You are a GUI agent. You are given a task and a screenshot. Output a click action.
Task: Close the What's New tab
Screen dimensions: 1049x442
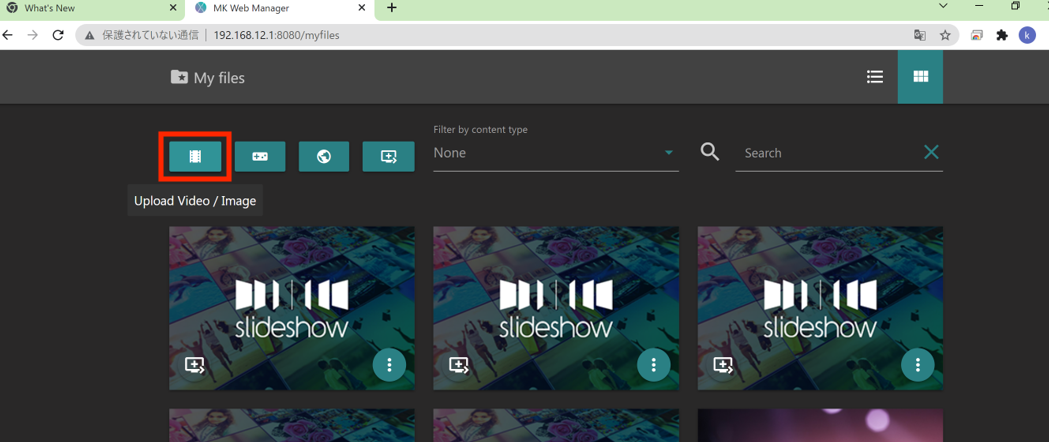click(173, 8)
